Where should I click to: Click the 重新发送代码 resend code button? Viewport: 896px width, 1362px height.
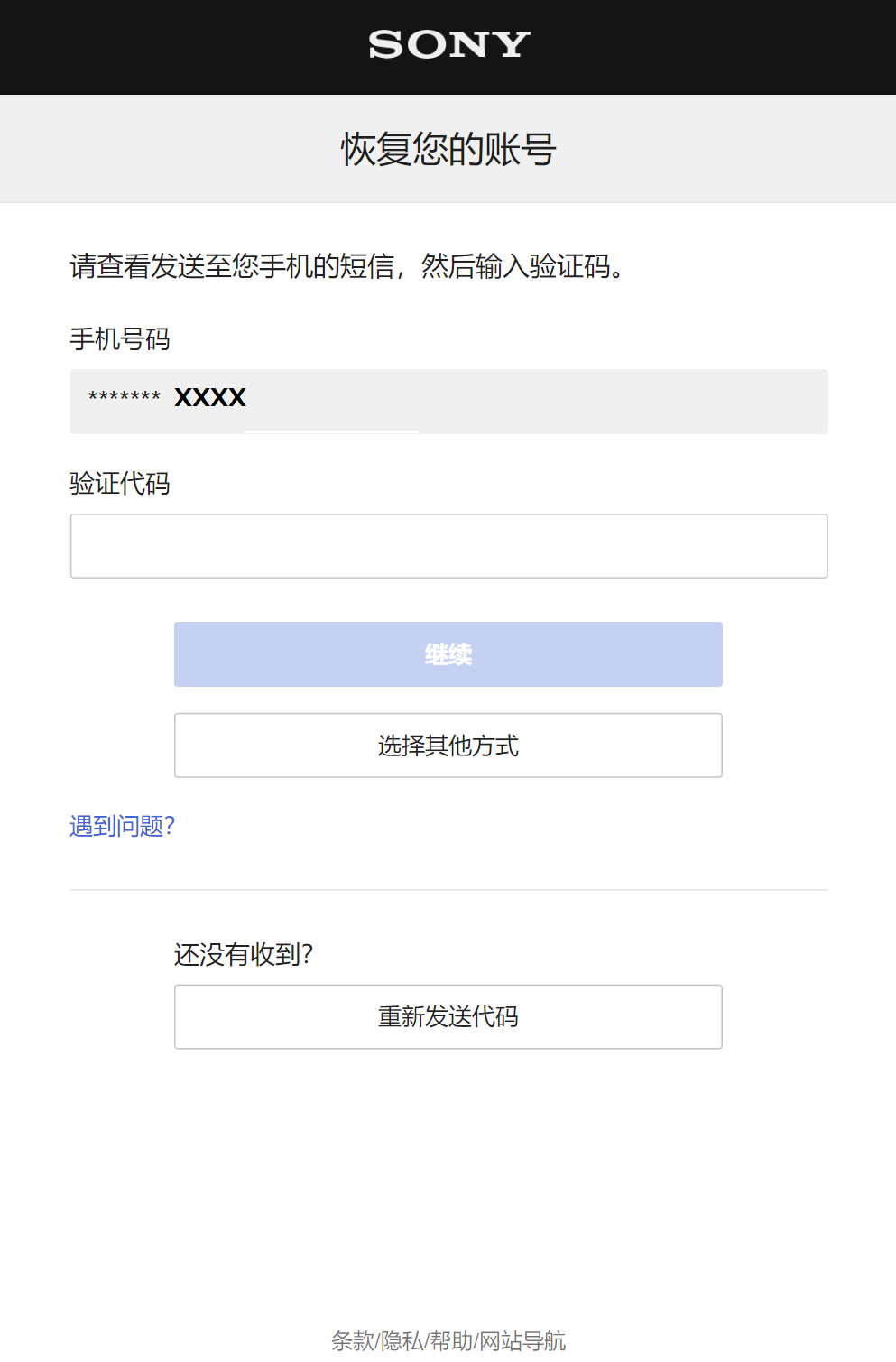pos(448,1016)
